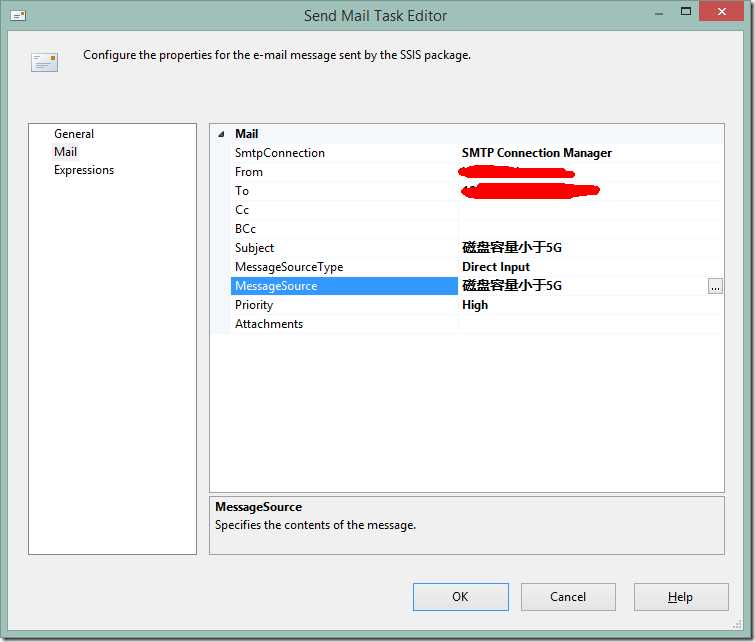Image resolution: width=755 pixels, height=642 pixels.
Task: Edit the Subject value 磁盘容量小于5G
Action: pyautogui.click(x=511, y=248)
